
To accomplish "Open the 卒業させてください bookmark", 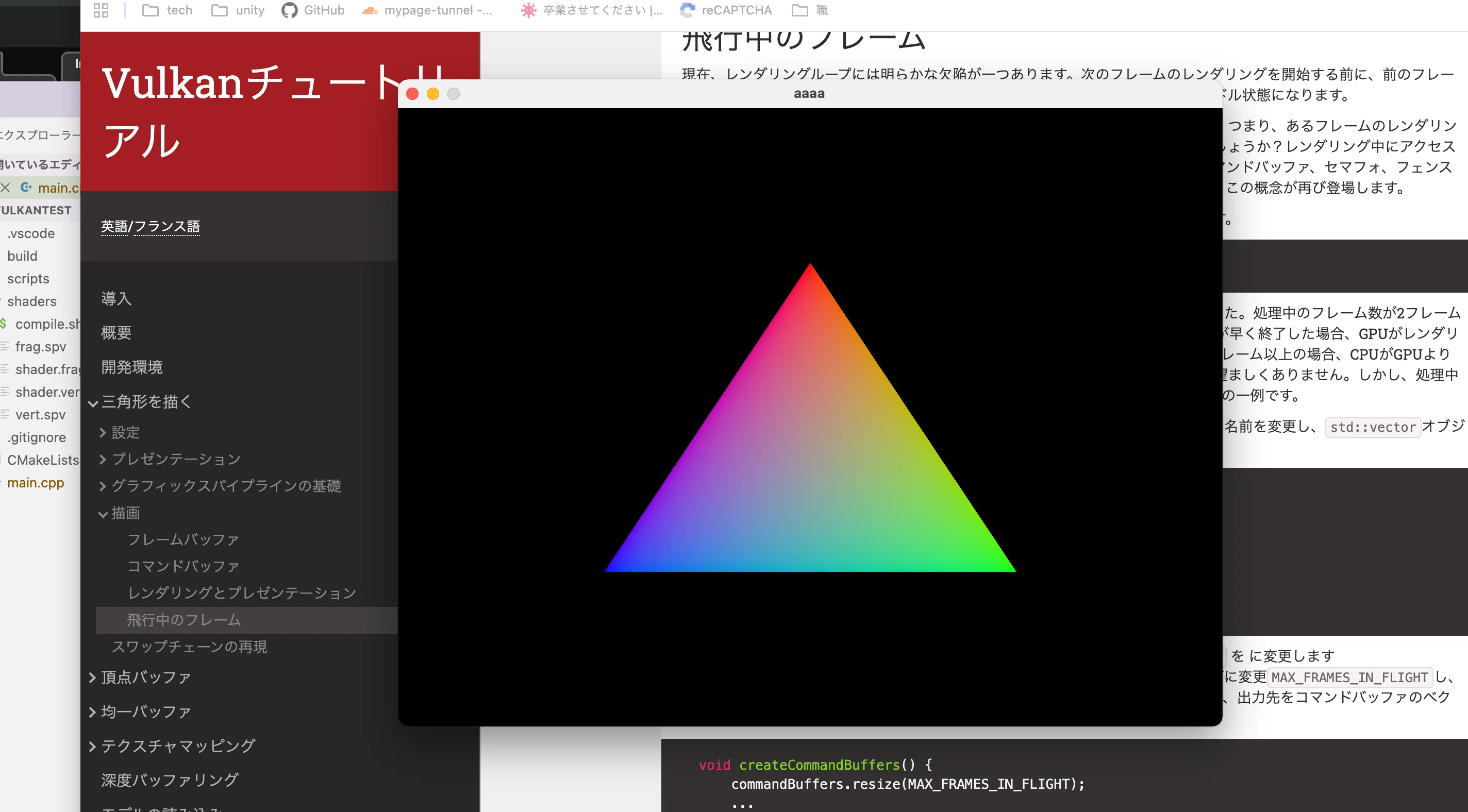I will (x=592, y=10).
